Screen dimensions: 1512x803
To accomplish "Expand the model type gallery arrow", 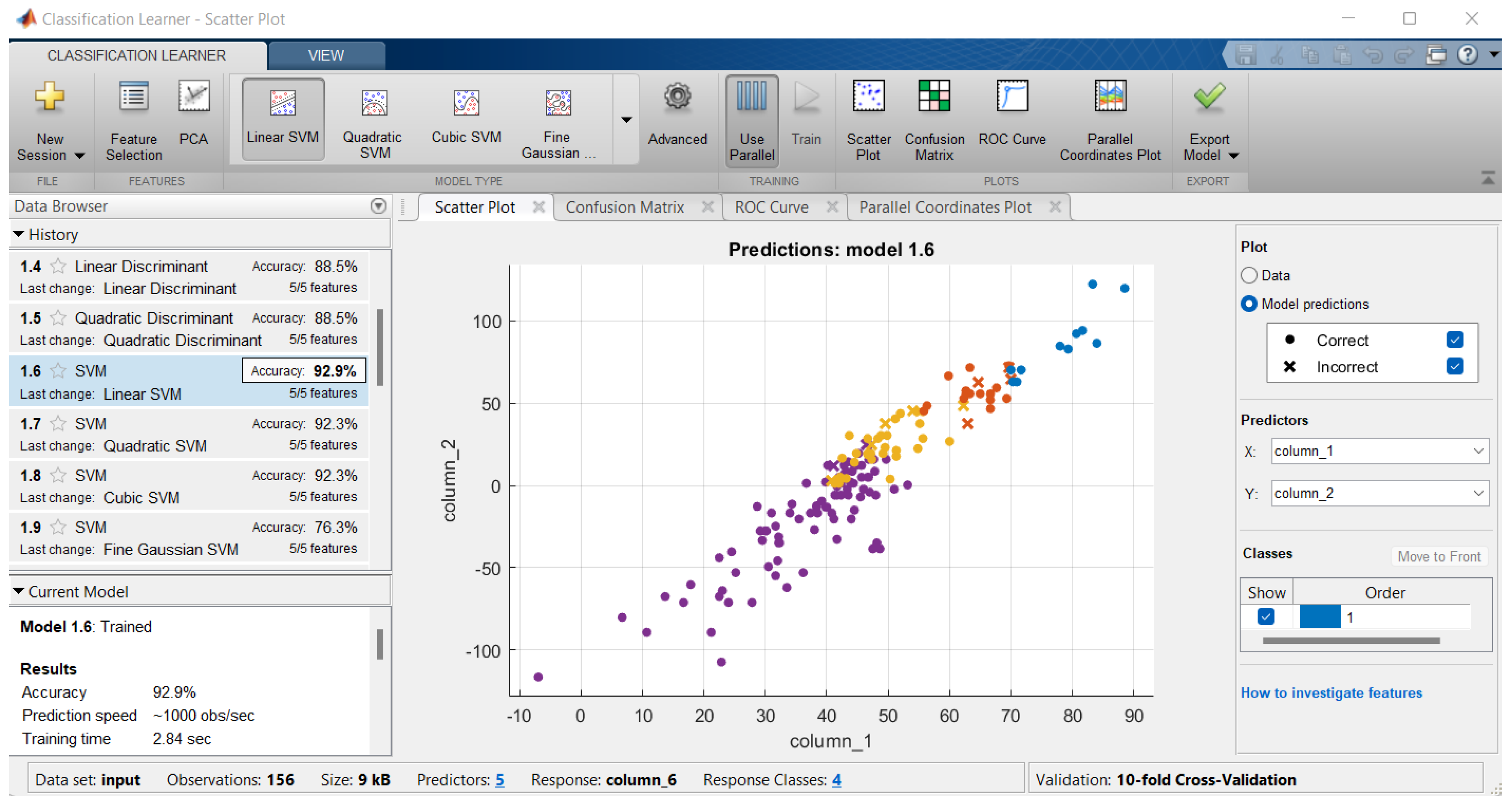I will (x=626, y=120).
